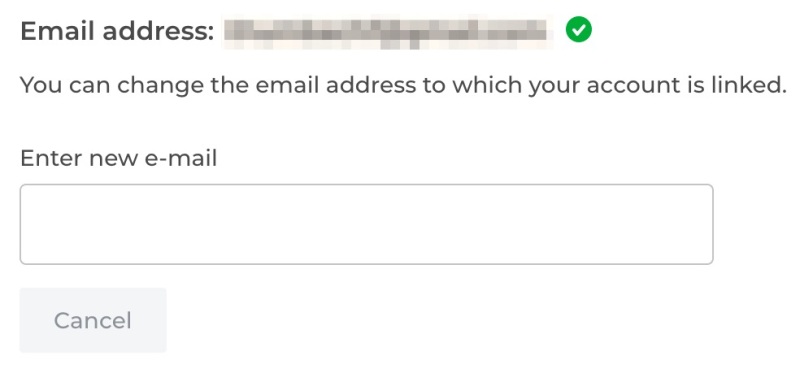
Task: Place cursor in the empty email textbox
Action: point(366,224)
